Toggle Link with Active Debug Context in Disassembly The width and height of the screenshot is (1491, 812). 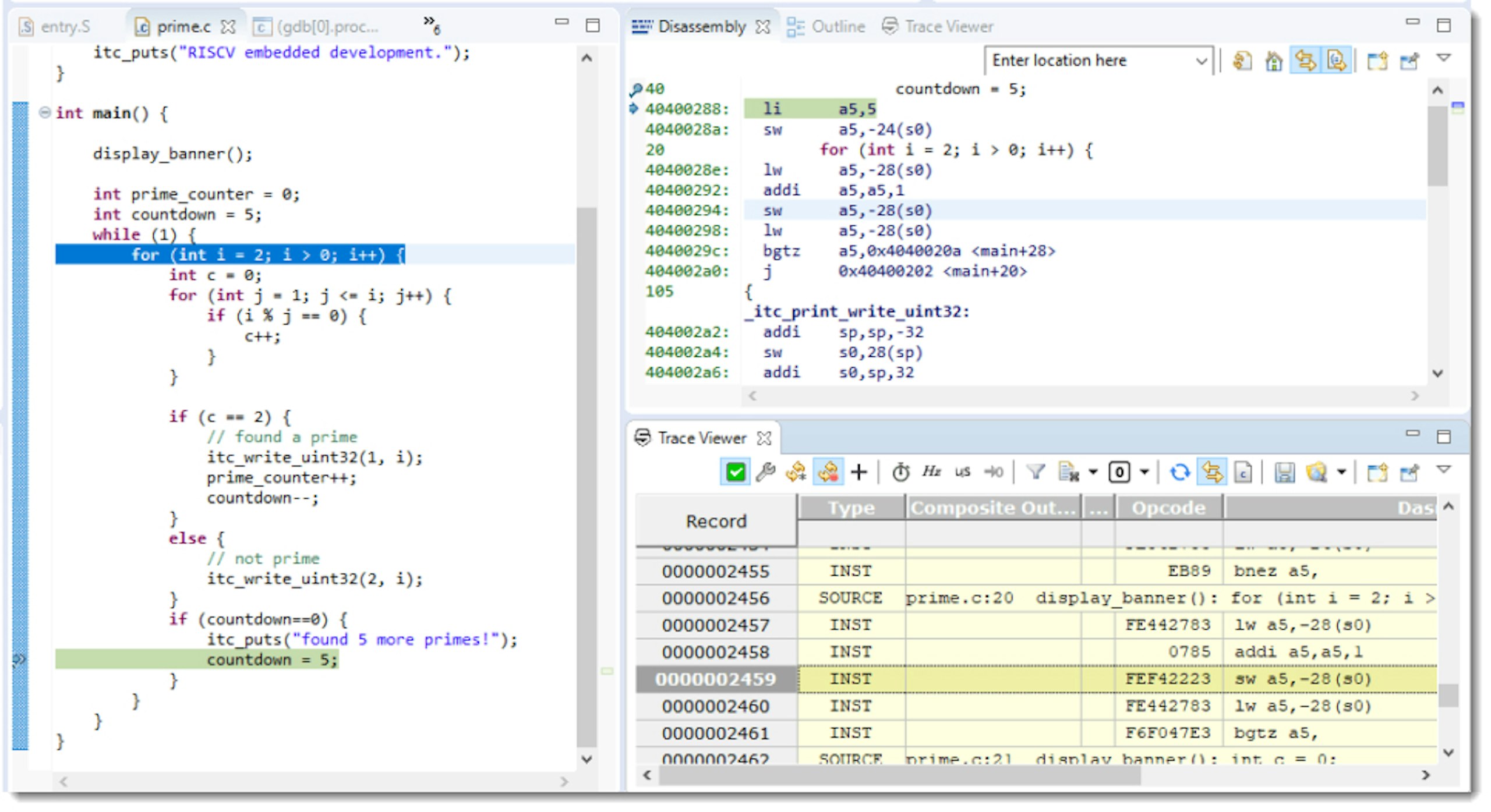(1305, 61)
